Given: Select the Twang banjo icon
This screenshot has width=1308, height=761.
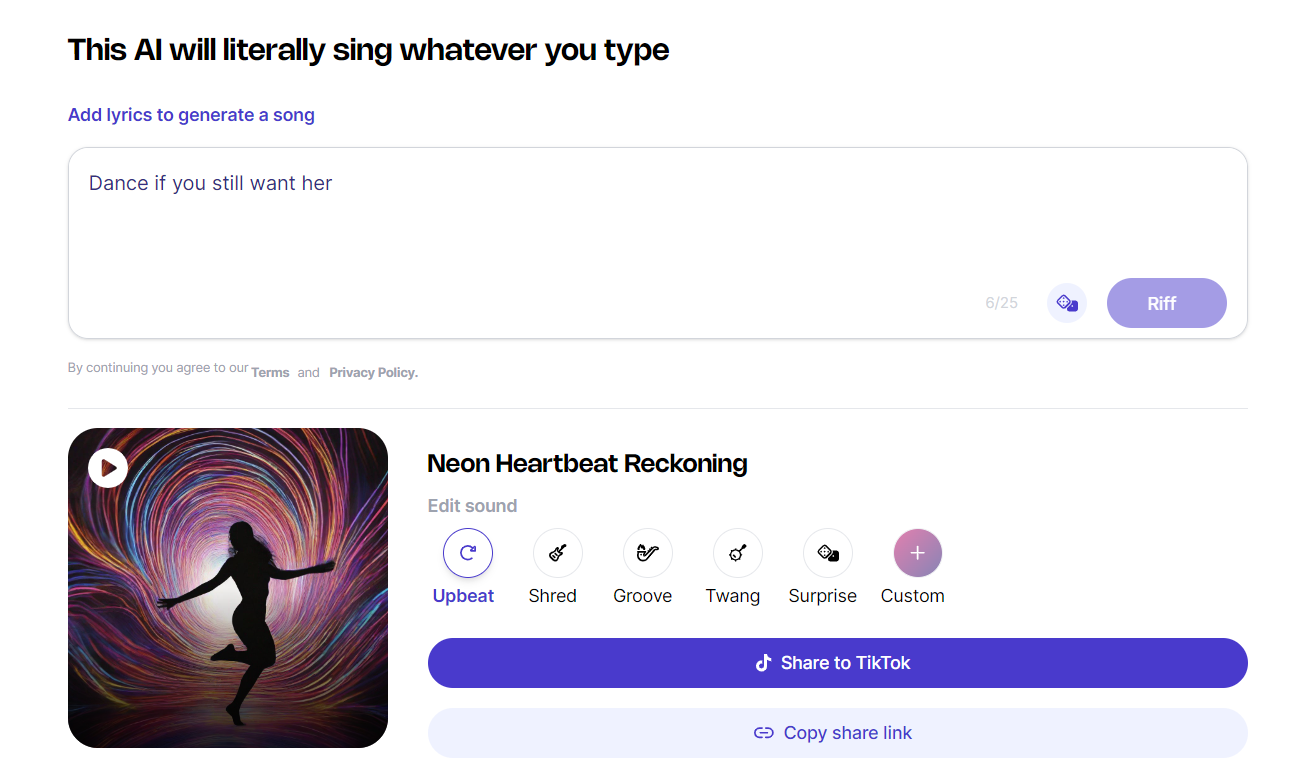Looking at the screenshot, I should tap(737, 553).
